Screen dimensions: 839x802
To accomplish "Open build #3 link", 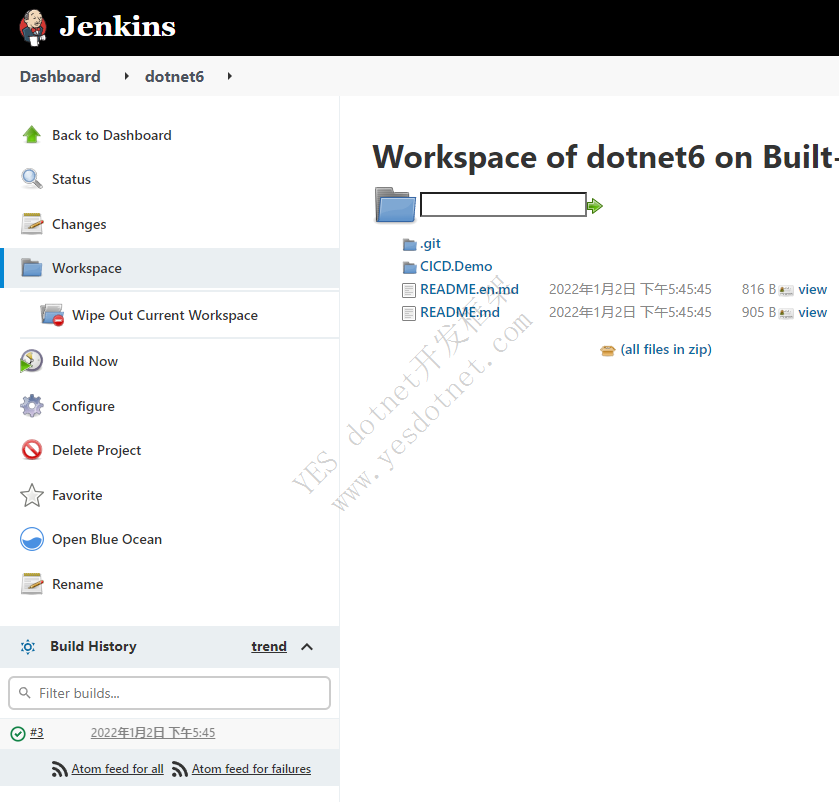I will click(36, 732).
